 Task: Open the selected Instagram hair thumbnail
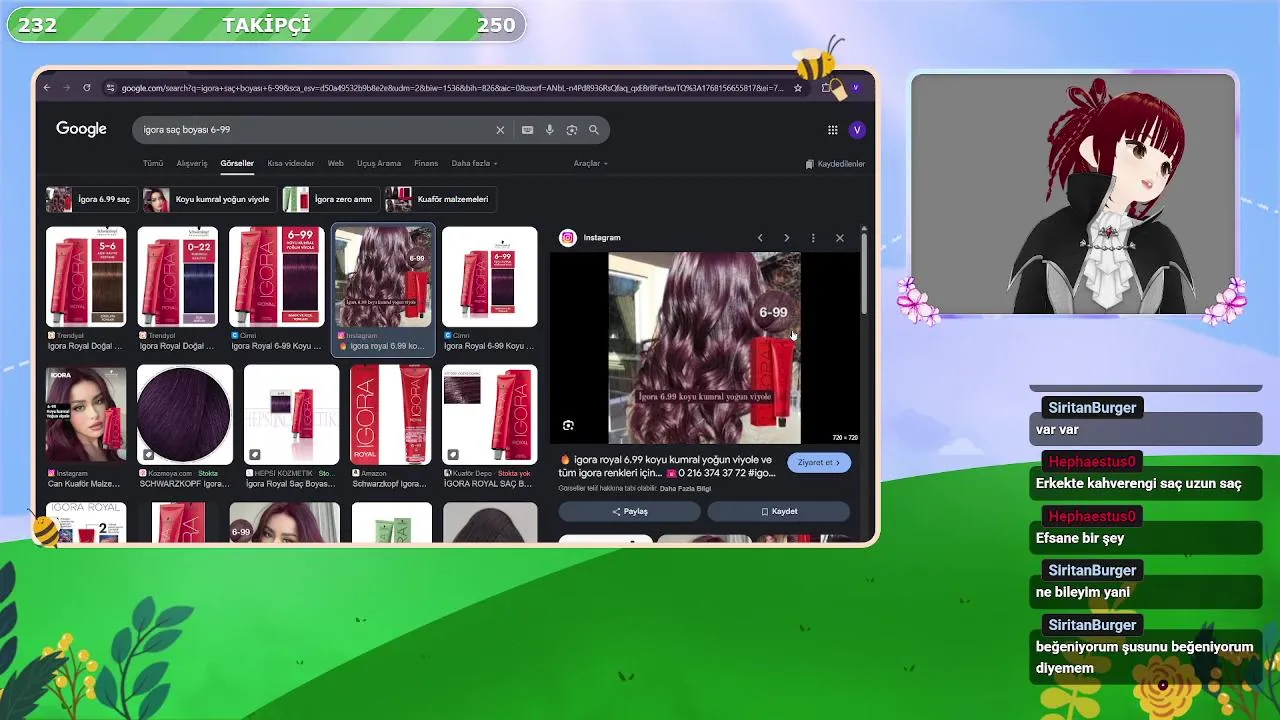click(x=384, y=277)
